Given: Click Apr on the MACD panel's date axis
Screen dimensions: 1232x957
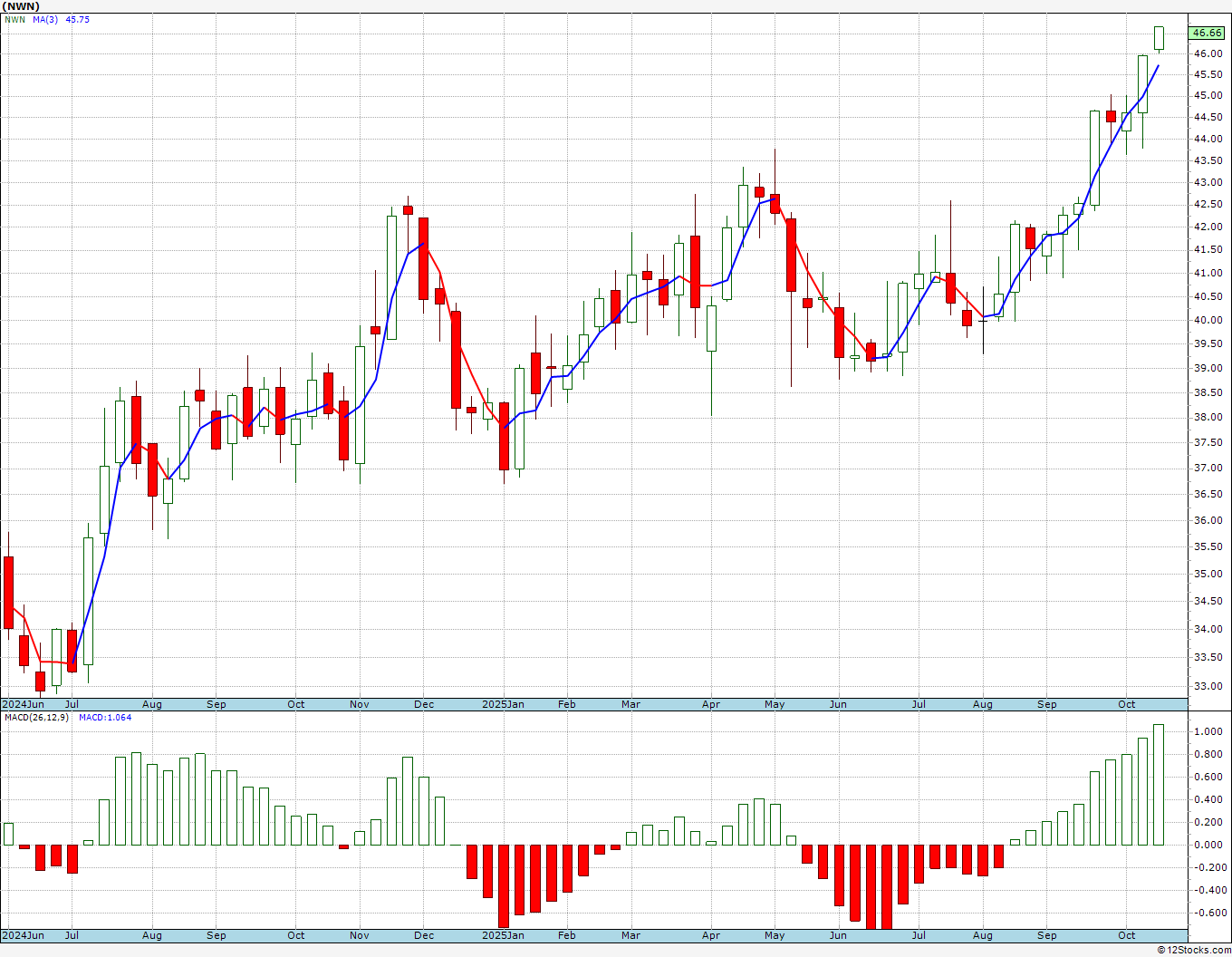Looking at the screenshot, I should click(711, 935).
